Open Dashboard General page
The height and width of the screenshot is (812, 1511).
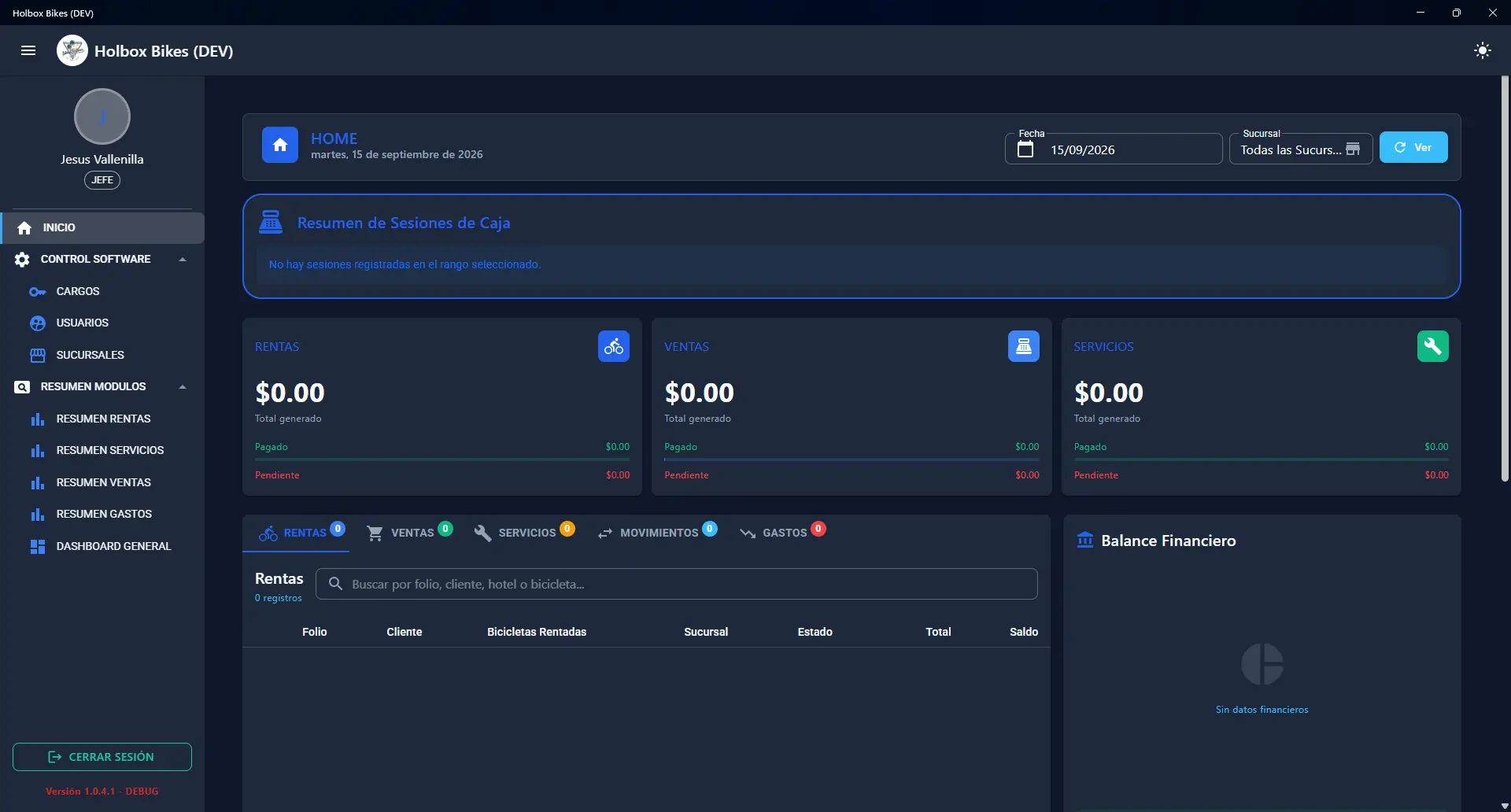(x=102, y=546)
